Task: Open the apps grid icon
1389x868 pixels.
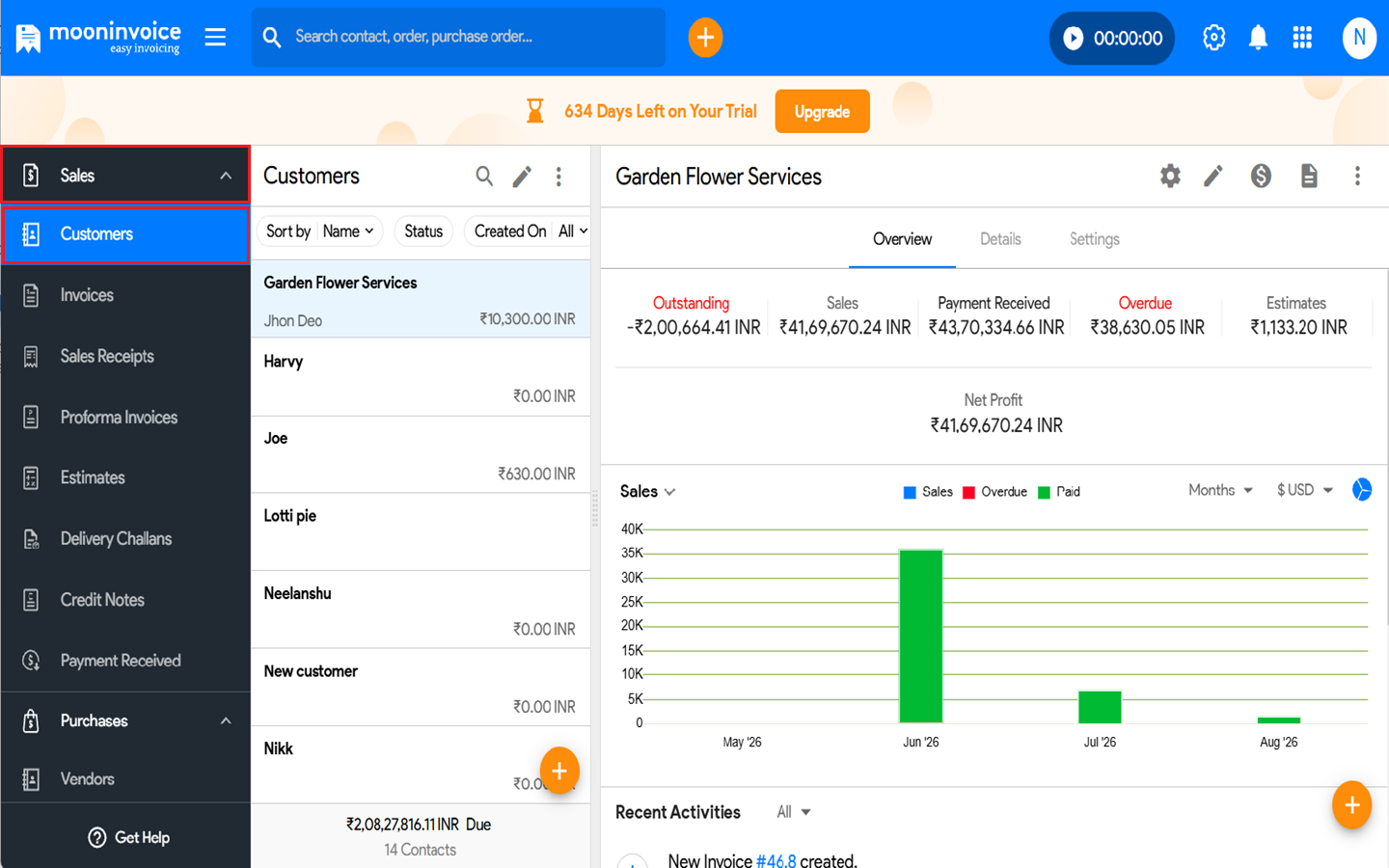Action: [x=1302, y=38]
